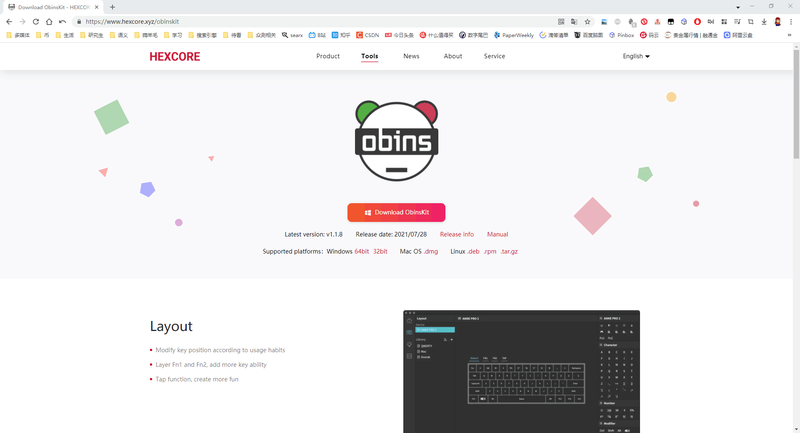The width and height of the screenshot is (800, 433).
Task: Click 'Tap function, create more fun'
Action: tap(196, 379)
